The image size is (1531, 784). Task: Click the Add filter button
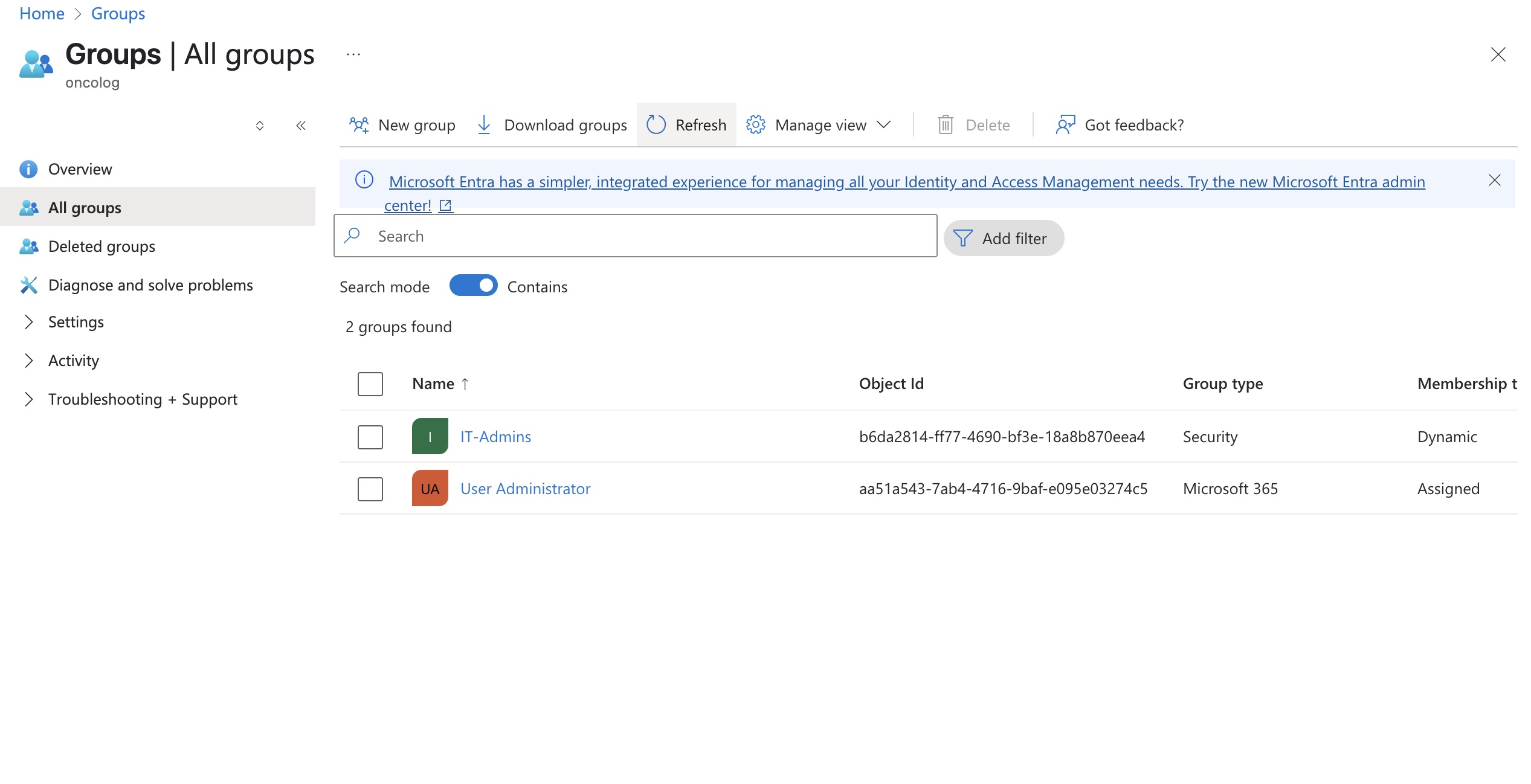pos(1004,238)
